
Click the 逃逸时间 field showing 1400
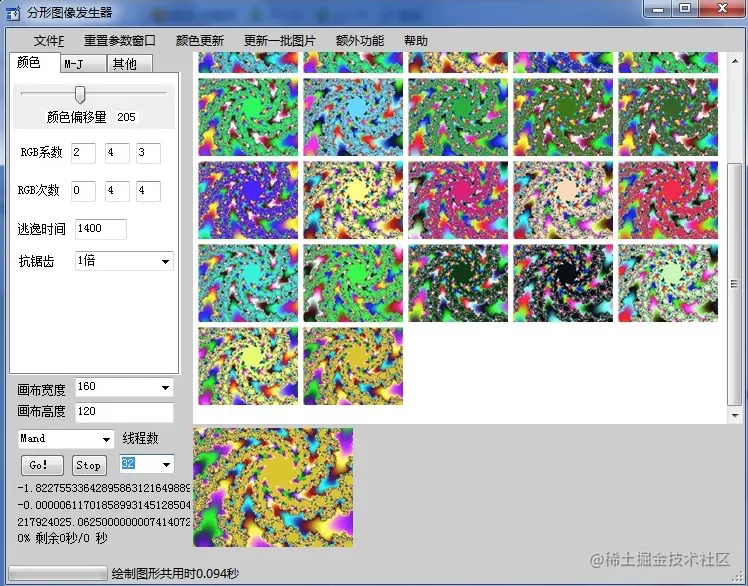coord(101,229)
